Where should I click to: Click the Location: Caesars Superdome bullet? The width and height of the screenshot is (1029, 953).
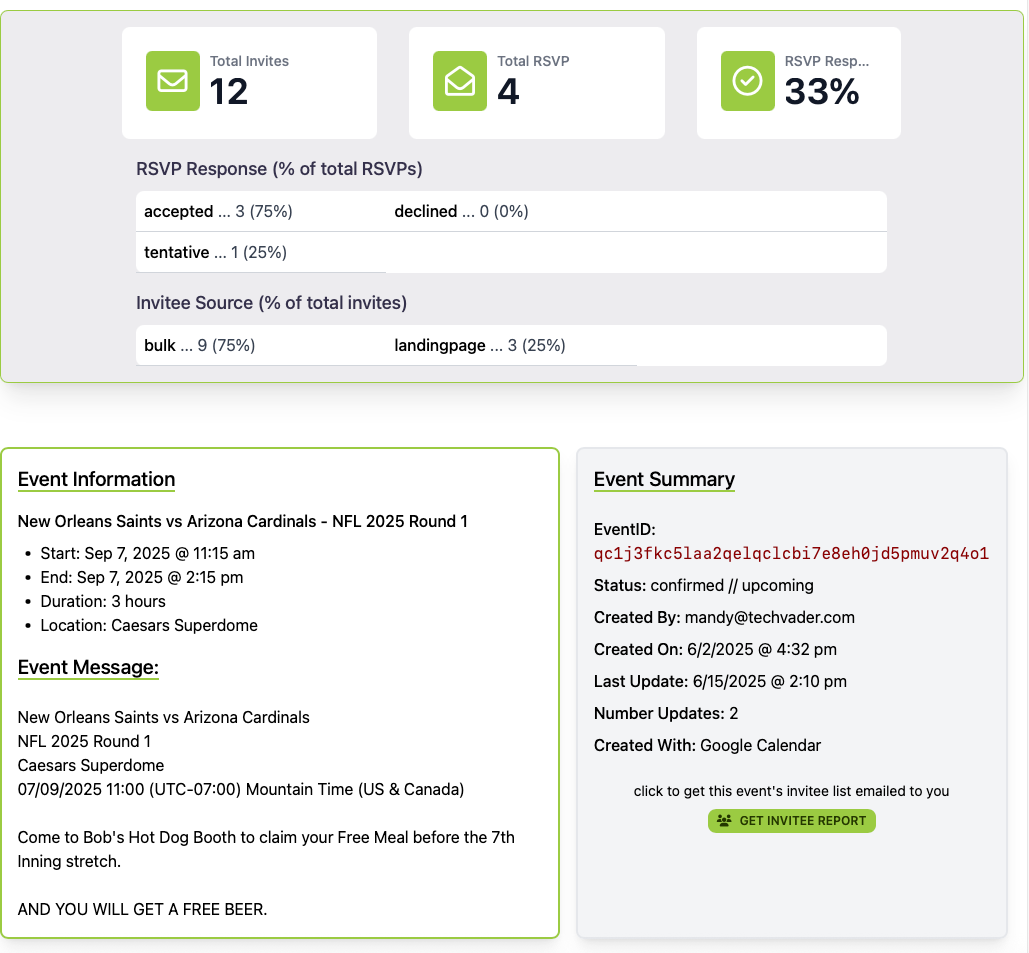coord(149,625)
